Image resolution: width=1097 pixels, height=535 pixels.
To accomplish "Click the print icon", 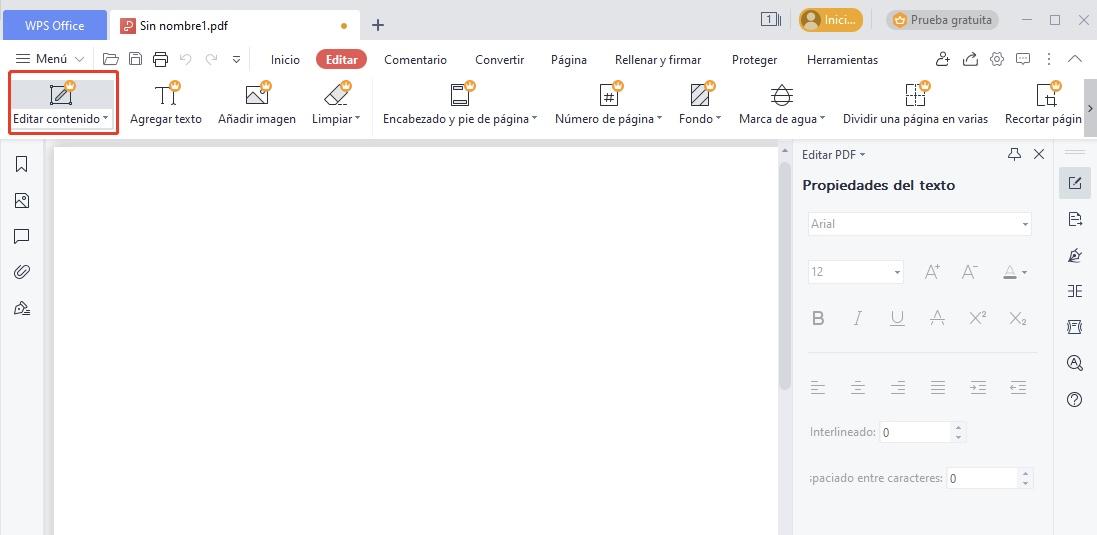I will tap(160, 59).
